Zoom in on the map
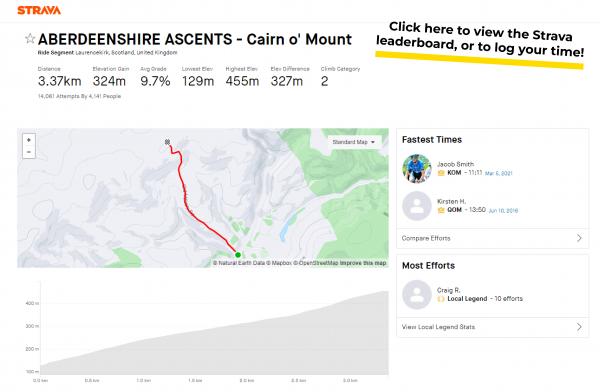 point(29,140)
